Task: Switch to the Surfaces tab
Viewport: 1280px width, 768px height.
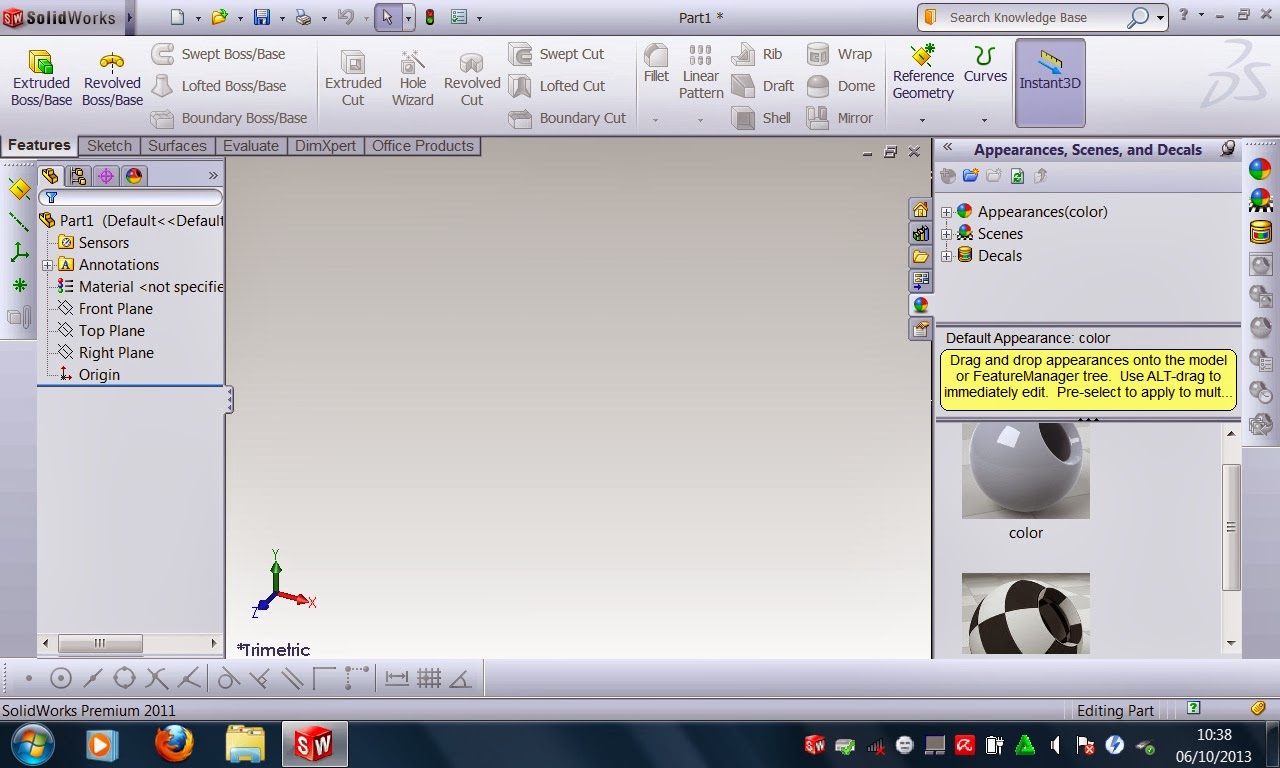Action: tap(177, 146)
